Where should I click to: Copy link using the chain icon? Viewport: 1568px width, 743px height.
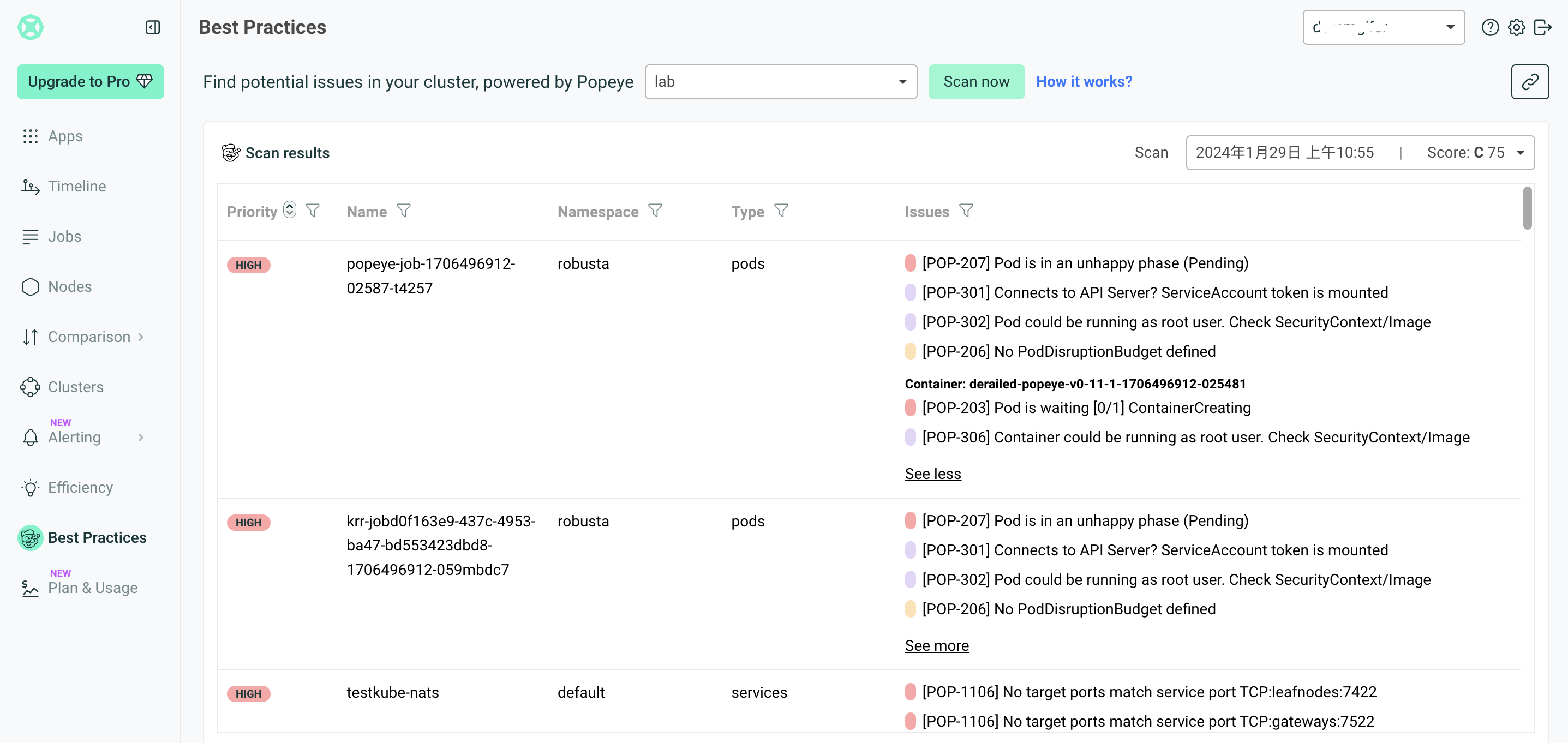[x=1530, y=81]
